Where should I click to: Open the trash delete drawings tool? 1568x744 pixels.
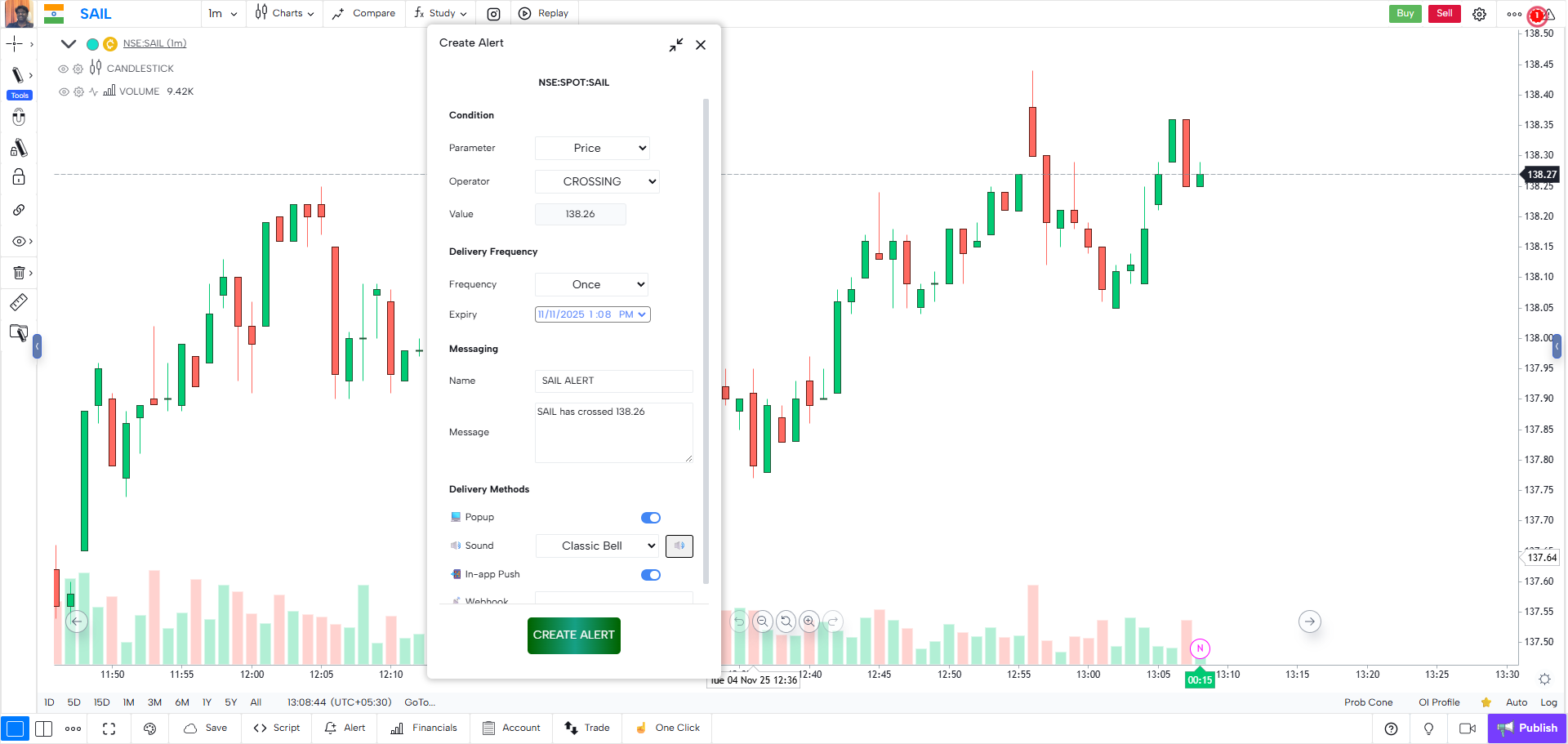[x=18, y=273]
